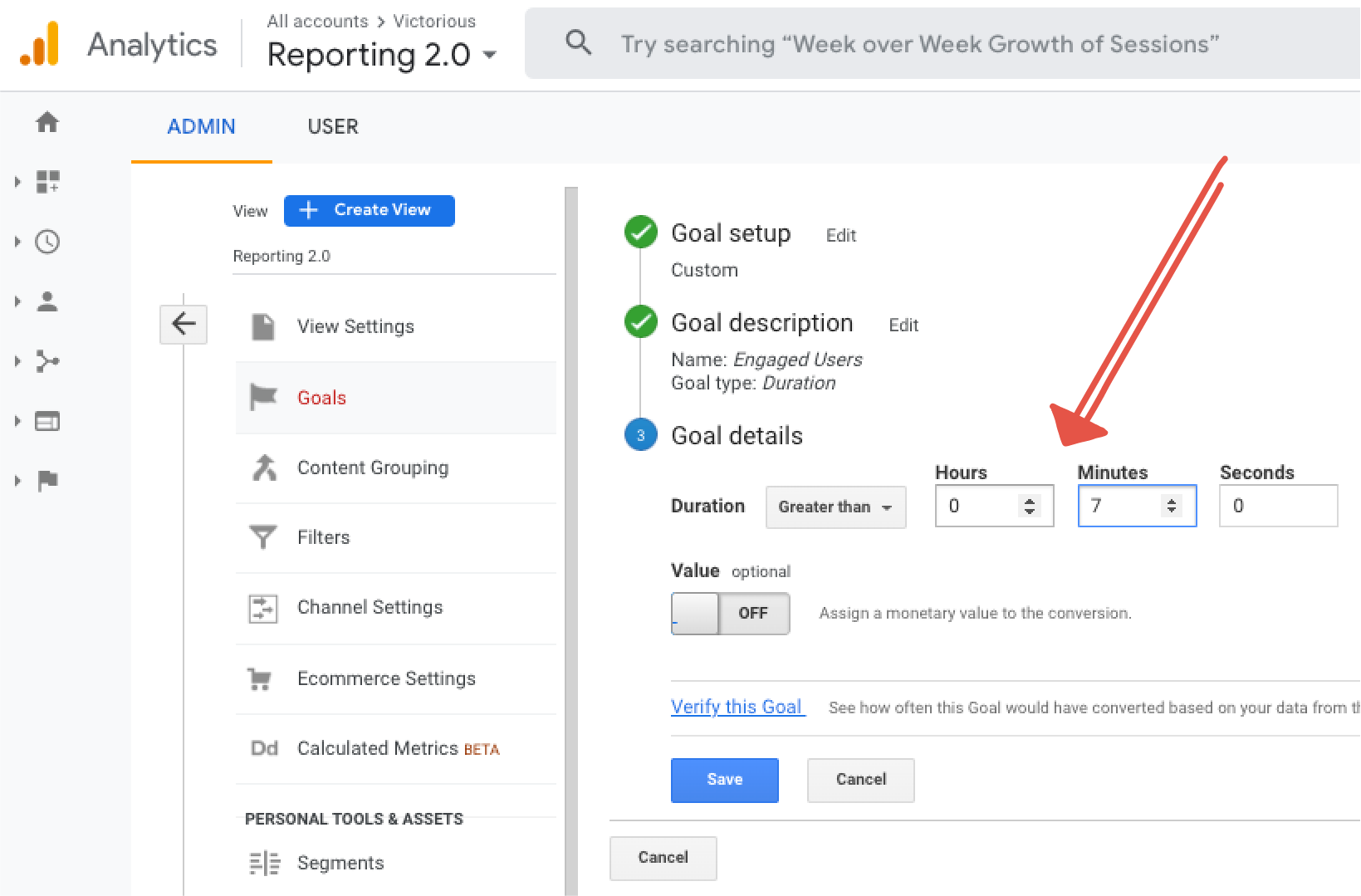This screenshot has width=1361, height=896.
Task: Click the Goal details step 3 circle
Action: pos(641,435)
